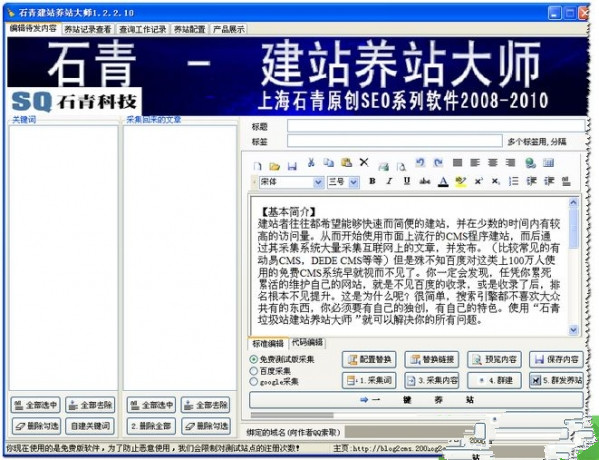Click the 3.采集内容 button
This screenshot has height=460, width=599.
pyautogui.click(x=431, y=380)
